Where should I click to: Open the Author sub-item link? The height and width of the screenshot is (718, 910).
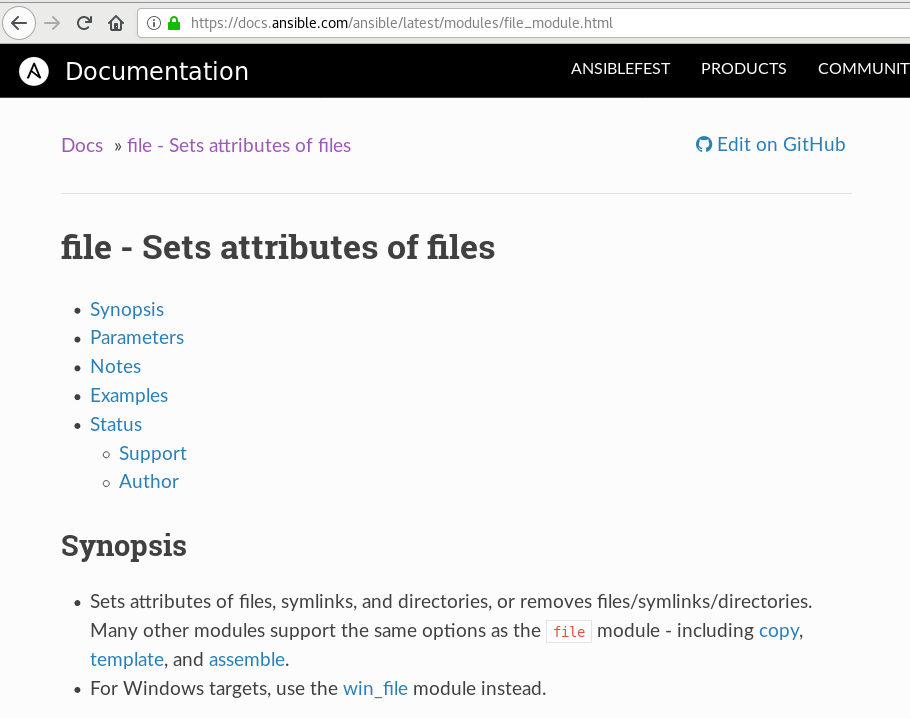[149, 482]
